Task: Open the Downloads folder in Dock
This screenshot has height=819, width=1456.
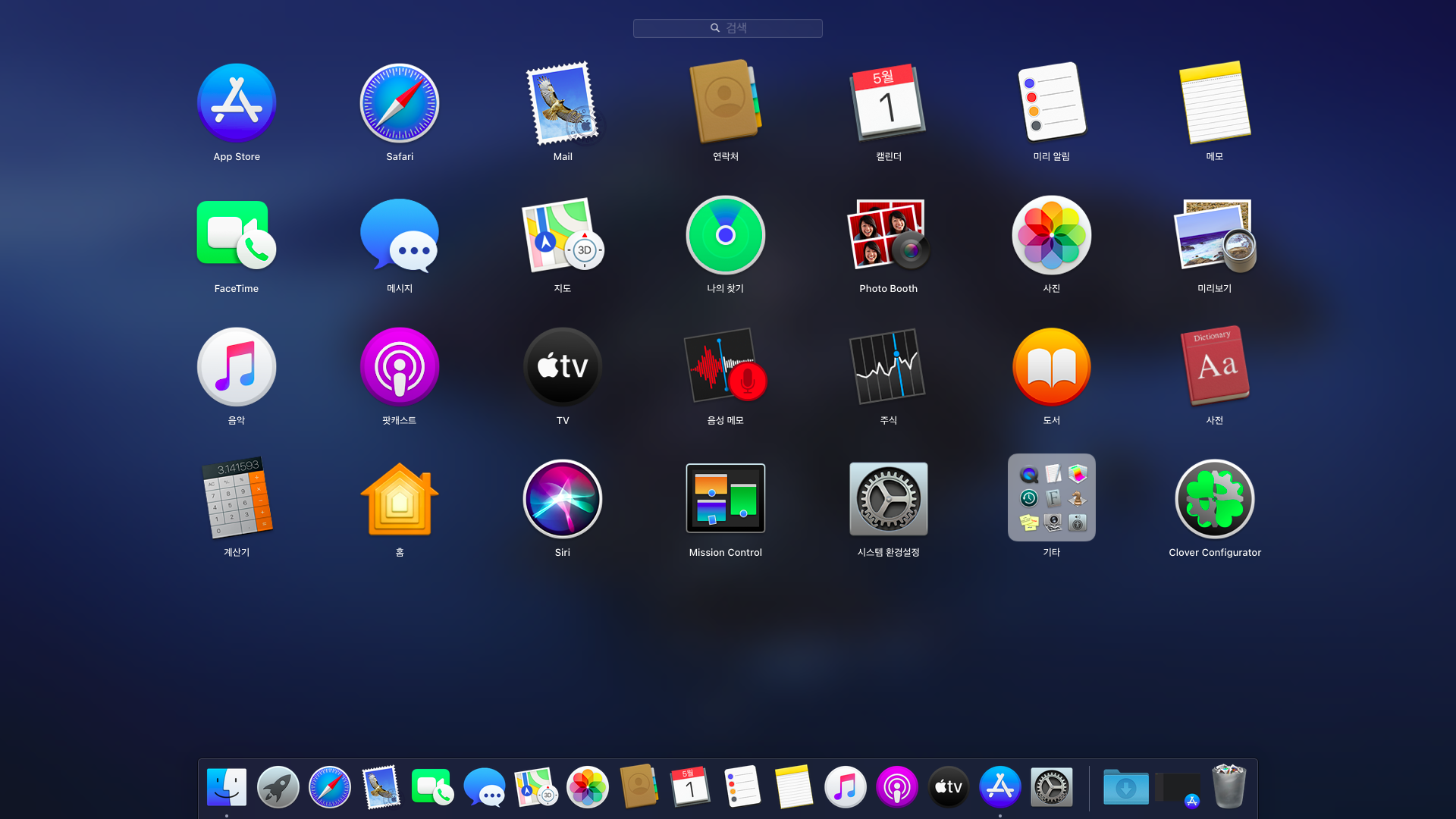Action: [1125, 787]
